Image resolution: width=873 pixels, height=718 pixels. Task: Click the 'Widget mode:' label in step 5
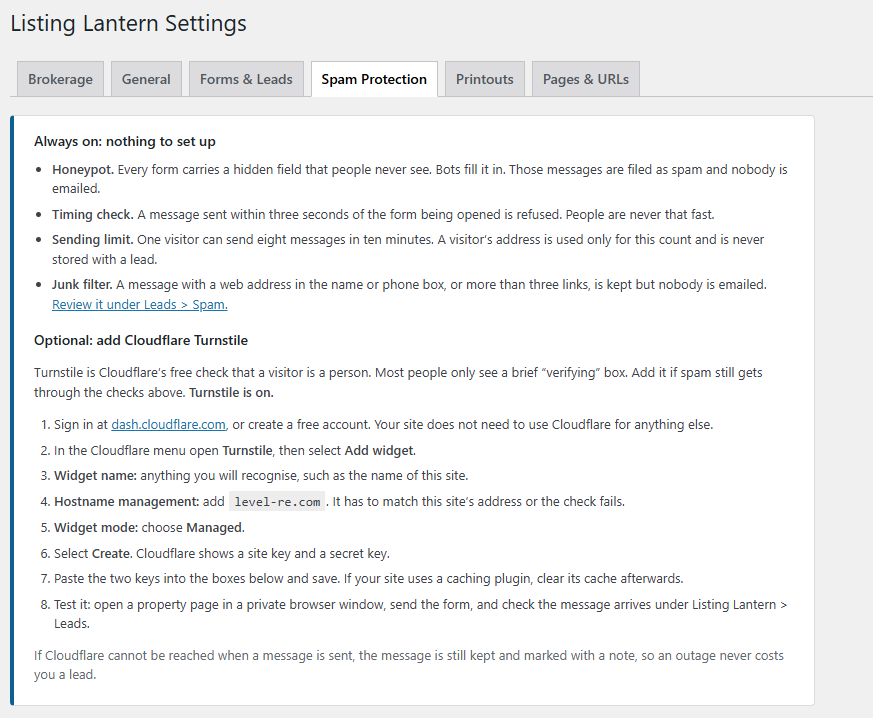[x=96, y=527]
